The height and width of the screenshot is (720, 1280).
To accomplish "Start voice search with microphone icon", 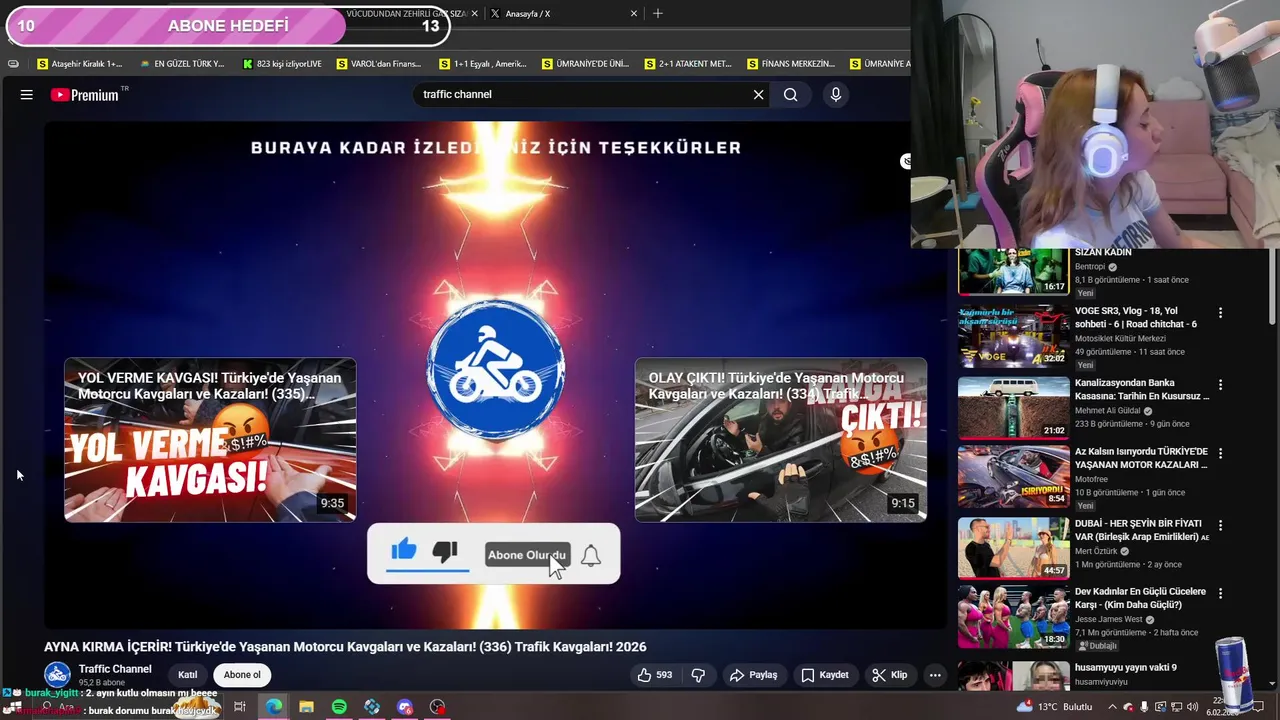I will [836, 94].
